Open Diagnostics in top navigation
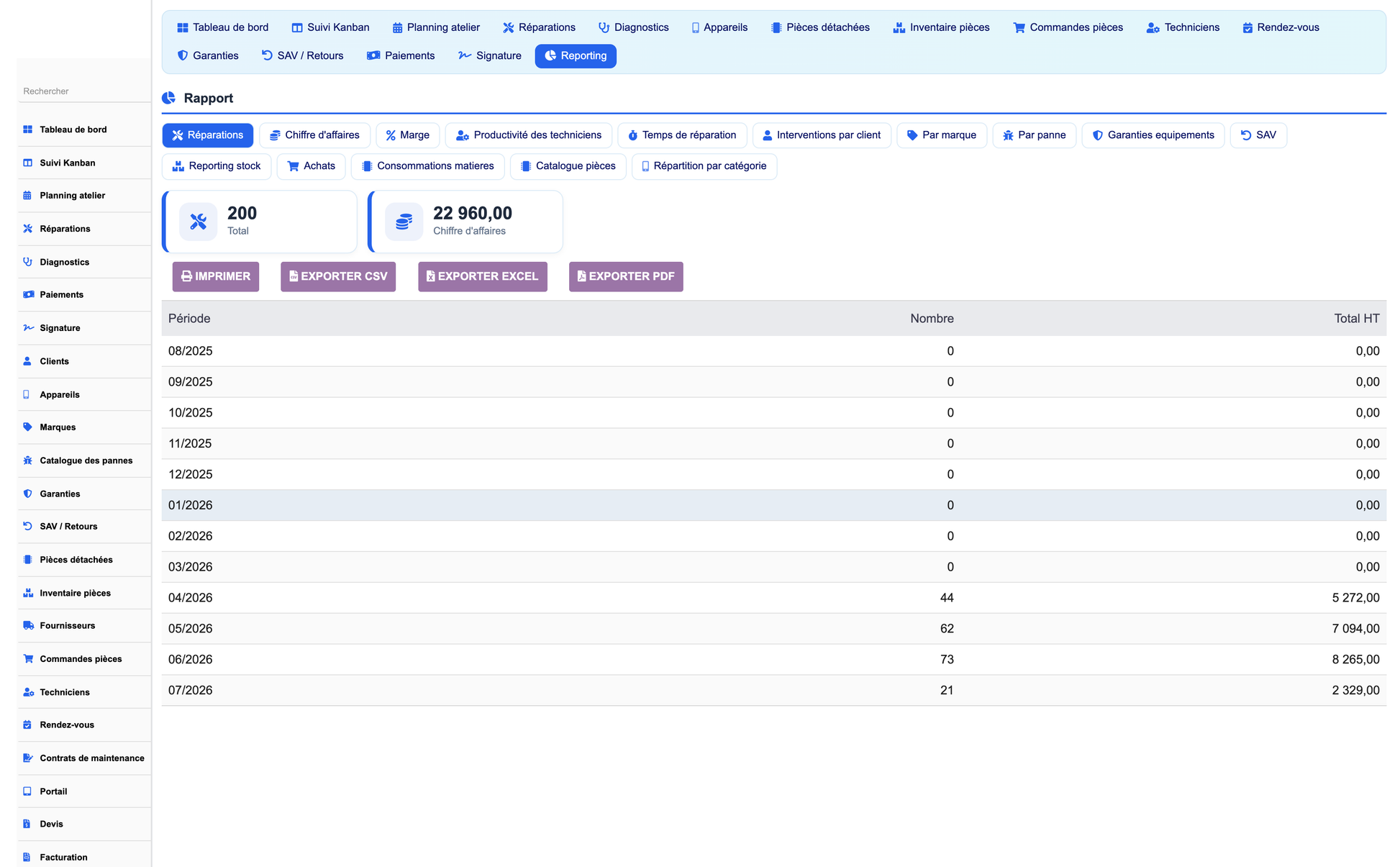The width and height of the screenshot is (1400, 867). [633, 27]
